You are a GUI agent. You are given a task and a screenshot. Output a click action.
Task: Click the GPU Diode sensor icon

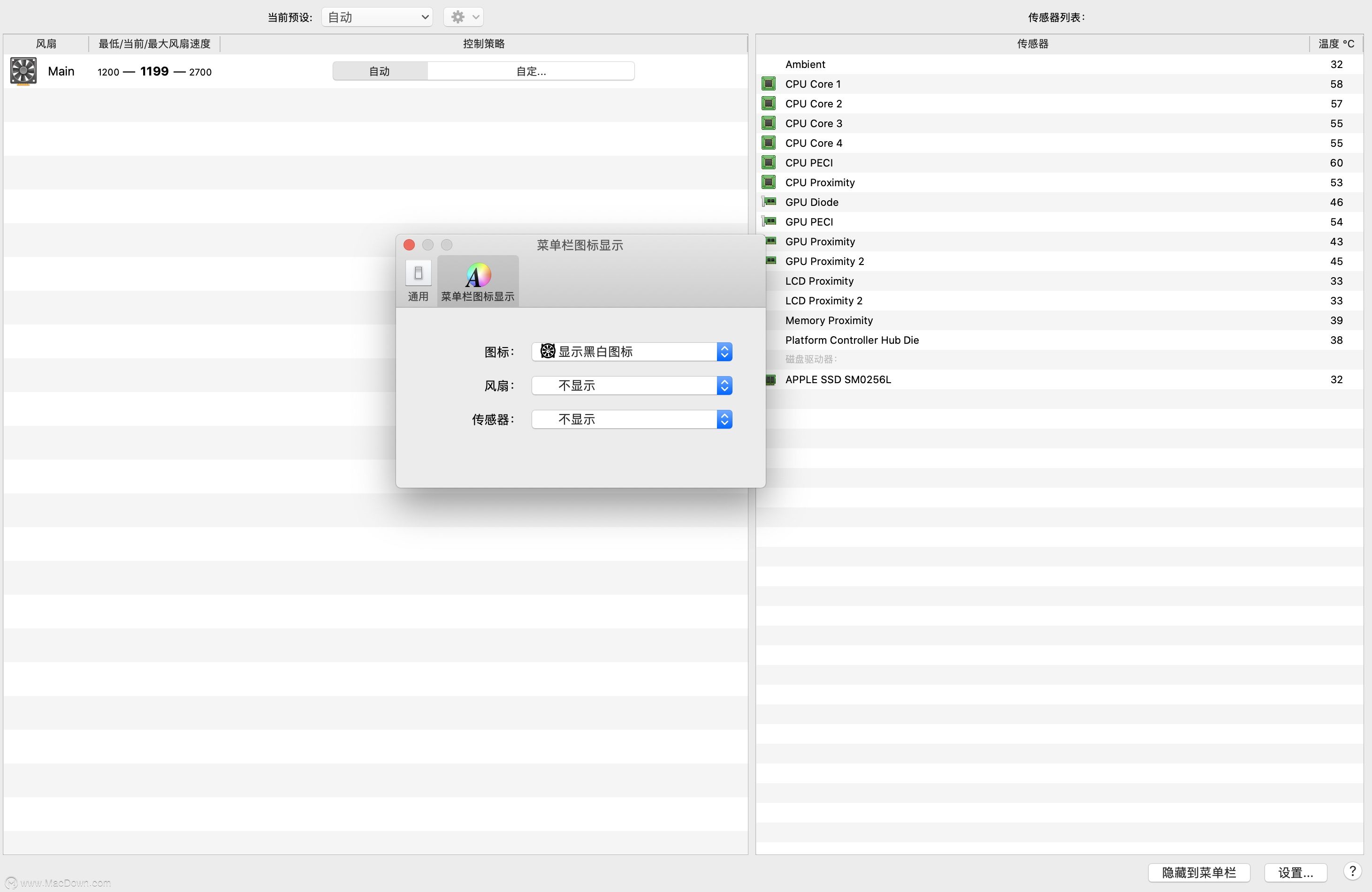tap(770, 202)
